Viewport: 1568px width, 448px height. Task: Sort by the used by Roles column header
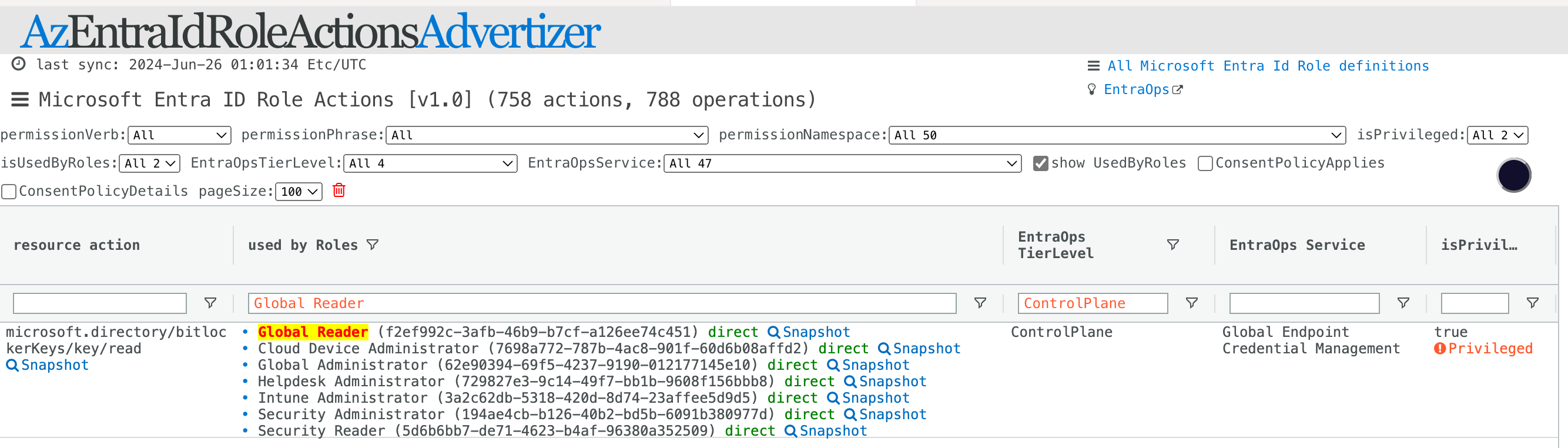tap(303, 245)
